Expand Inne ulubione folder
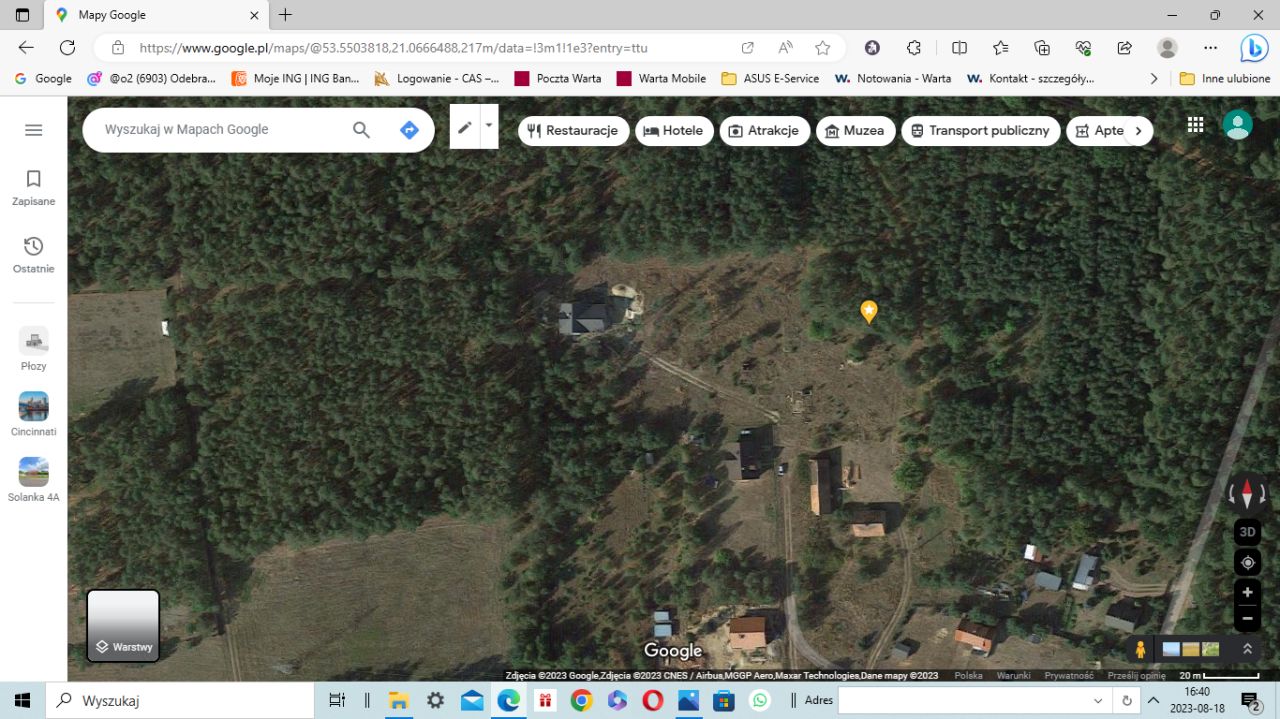1280x719 pixels. coord(1224,78)
